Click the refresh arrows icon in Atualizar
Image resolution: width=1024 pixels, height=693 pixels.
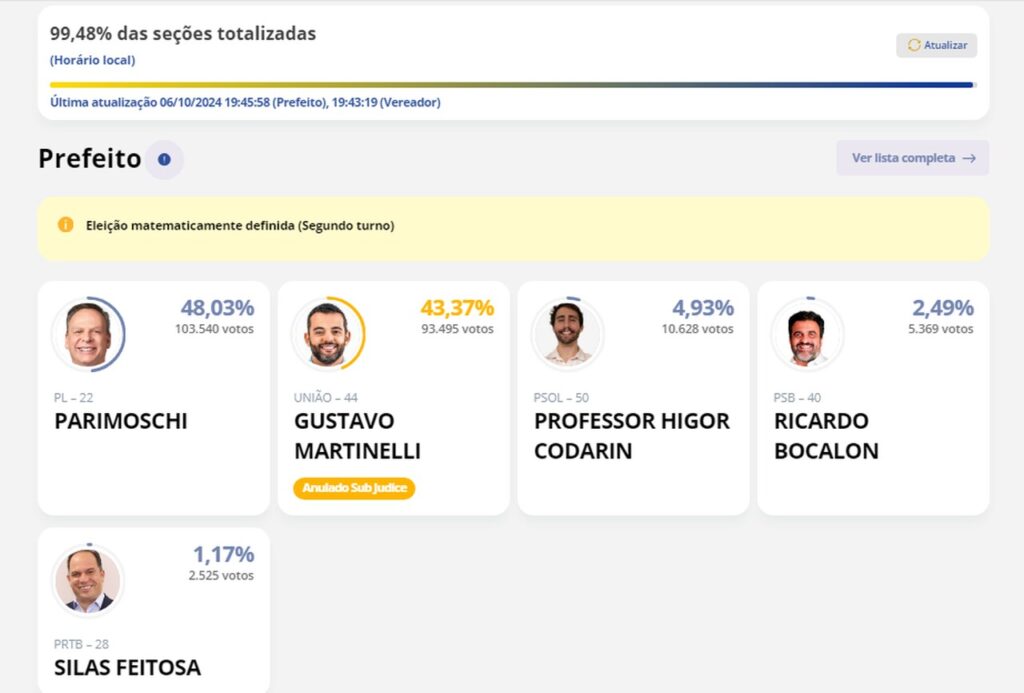tap(914, 45)
